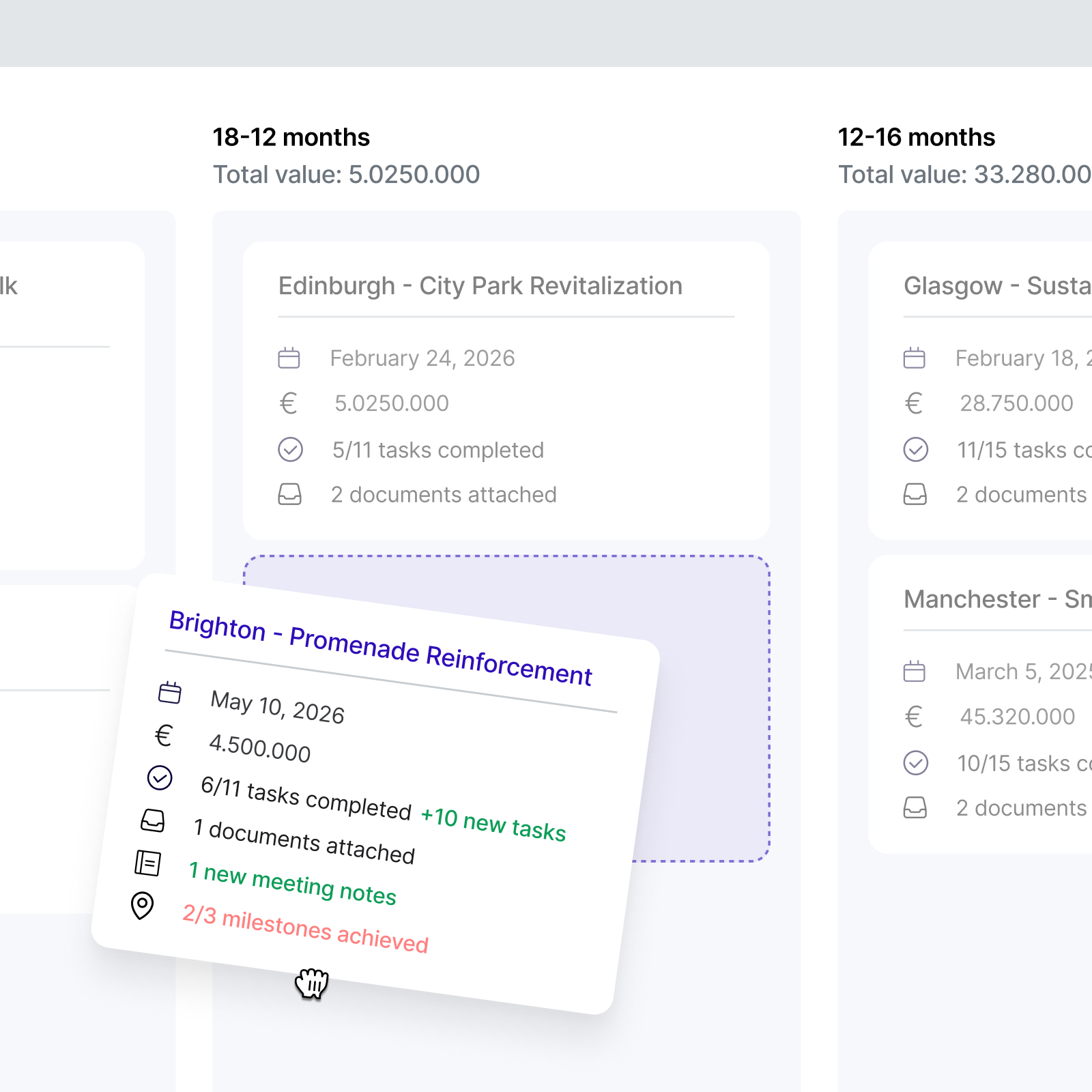The image size is (1092, 1092).
Task: Click '1 documents attached' on Brighton card
Action: click(x=304, y=840)
